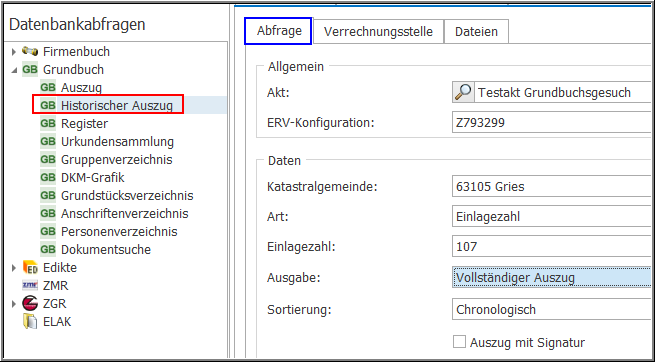Click the GB icon next to Gruppenverzeichnis
This screenshot has width=655, height=362.
pyautogui.click(x=48, y=159)
